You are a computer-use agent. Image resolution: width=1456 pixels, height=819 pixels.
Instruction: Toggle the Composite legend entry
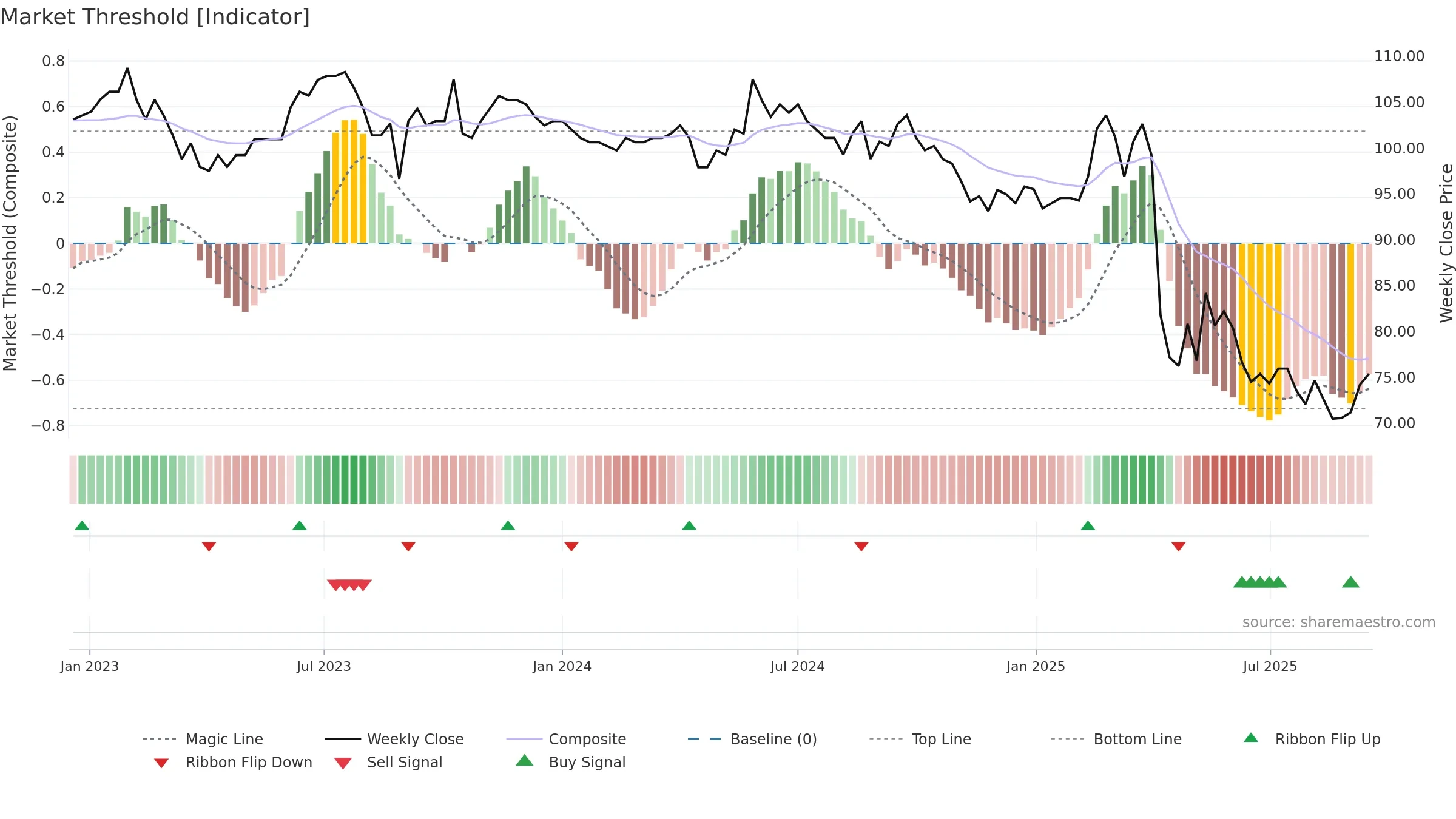(x=566, y=739)
